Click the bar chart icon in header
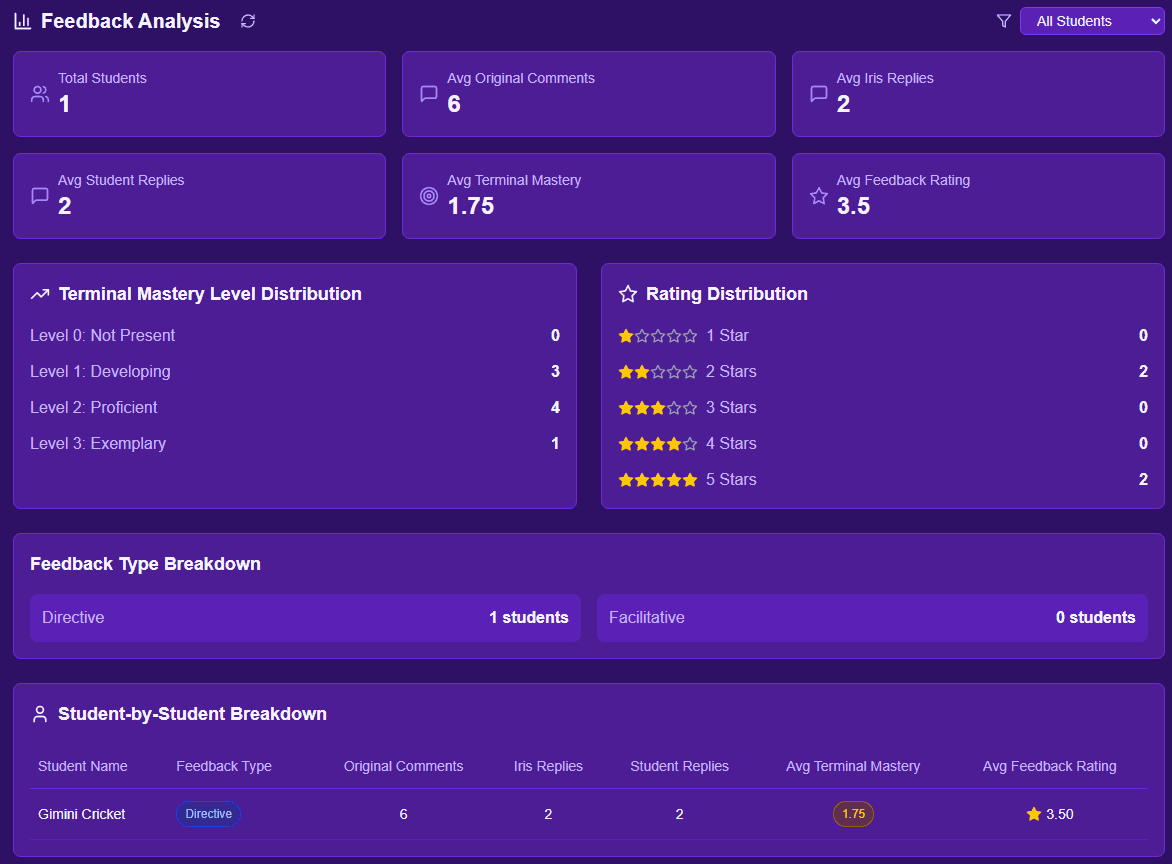This screenshot has height=864, width=1172. click(x=23, y=21)
